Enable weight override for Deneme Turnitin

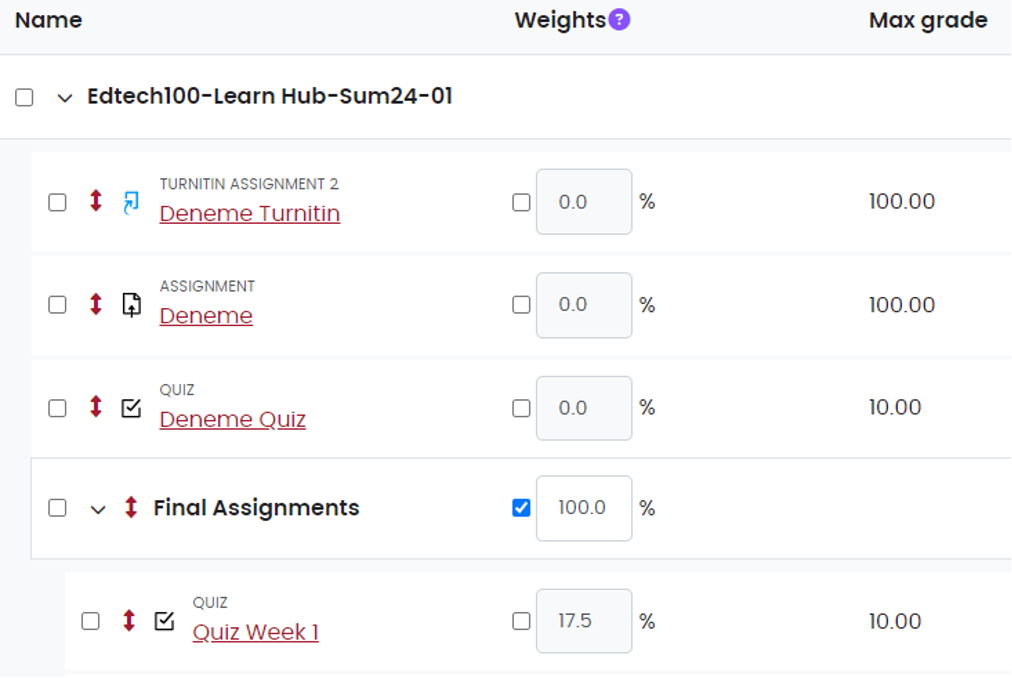tap(521, 202)
